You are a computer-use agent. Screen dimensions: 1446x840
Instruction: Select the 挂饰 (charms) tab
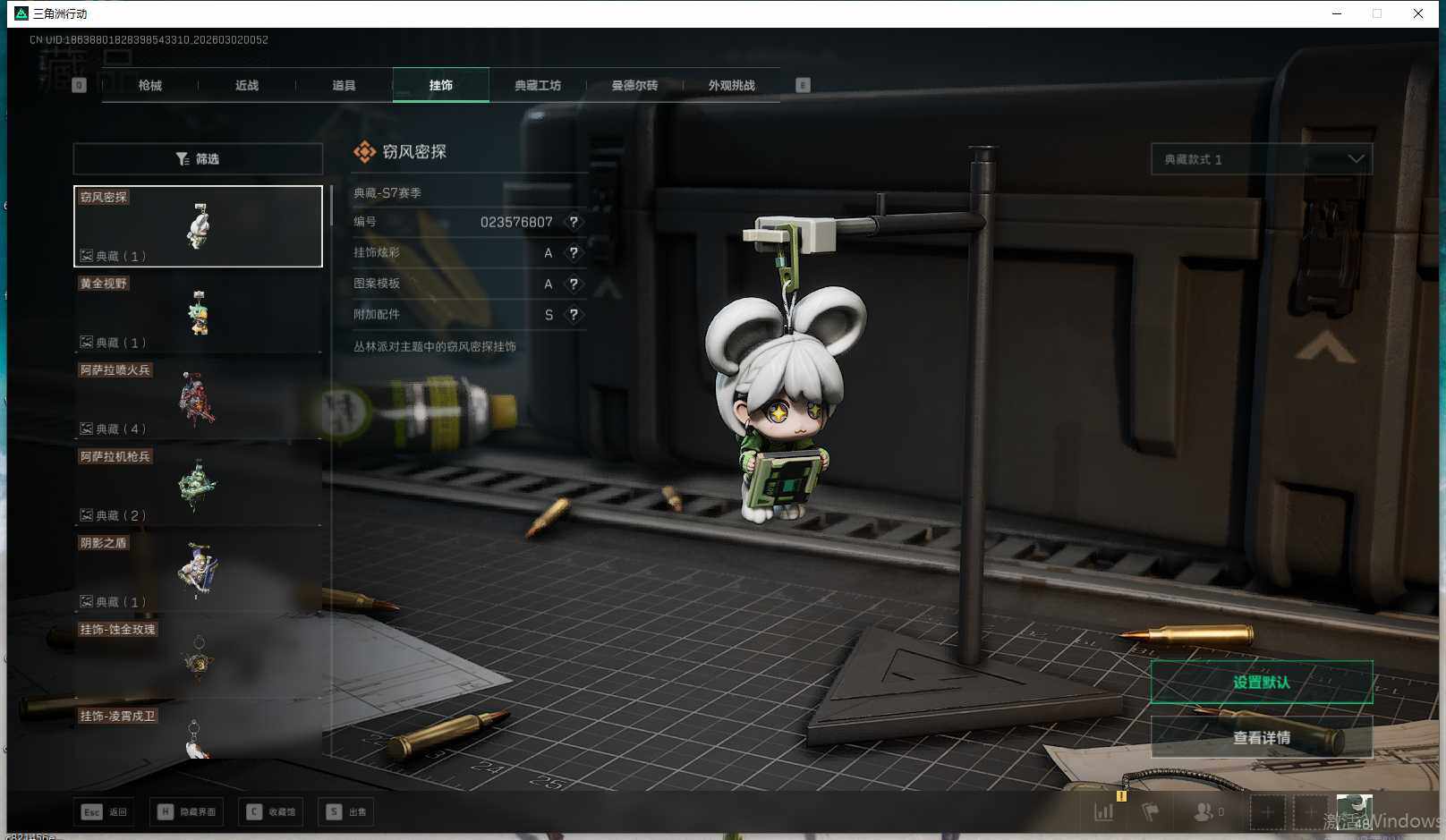pyautogui.click(x=441, y=85)
